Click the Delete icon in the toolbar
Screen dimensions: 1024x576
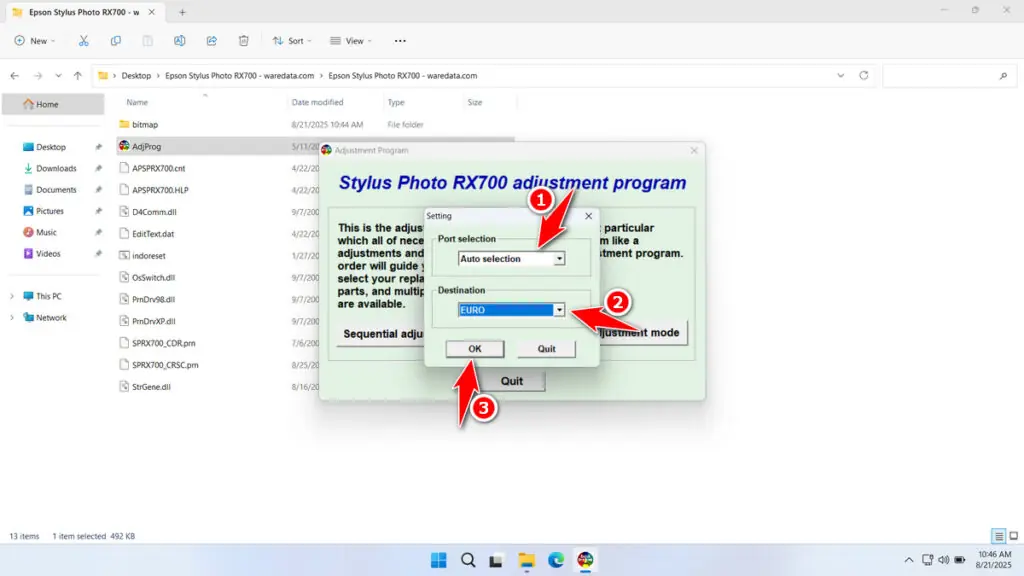[243, 40]
